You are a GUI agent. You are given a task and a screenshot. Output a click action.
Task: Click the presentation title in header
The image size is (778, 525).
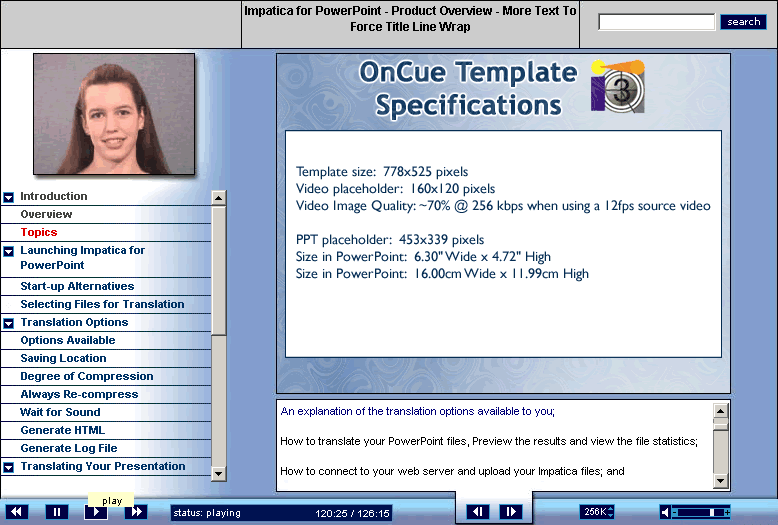coord(410,18)
